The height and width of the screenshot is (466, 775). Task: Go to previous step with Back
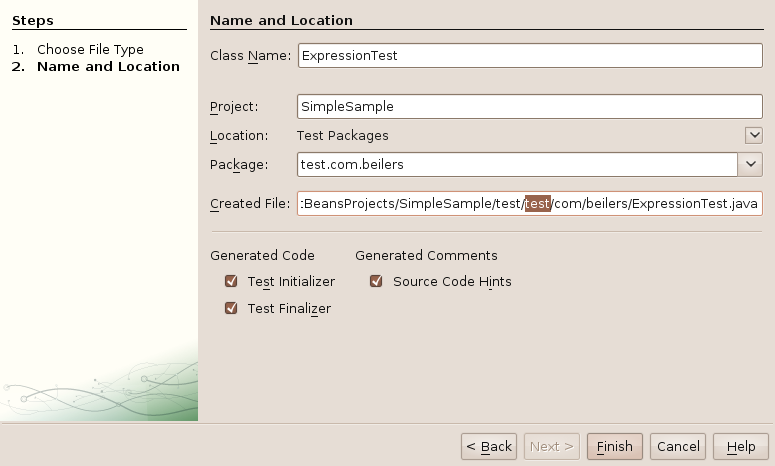click(x=489, y=446)
